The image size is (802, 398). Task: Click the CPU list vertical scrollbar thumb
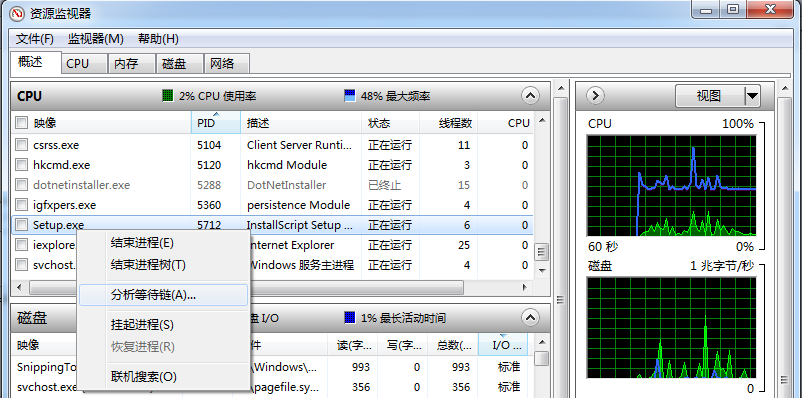click(542, 252)
